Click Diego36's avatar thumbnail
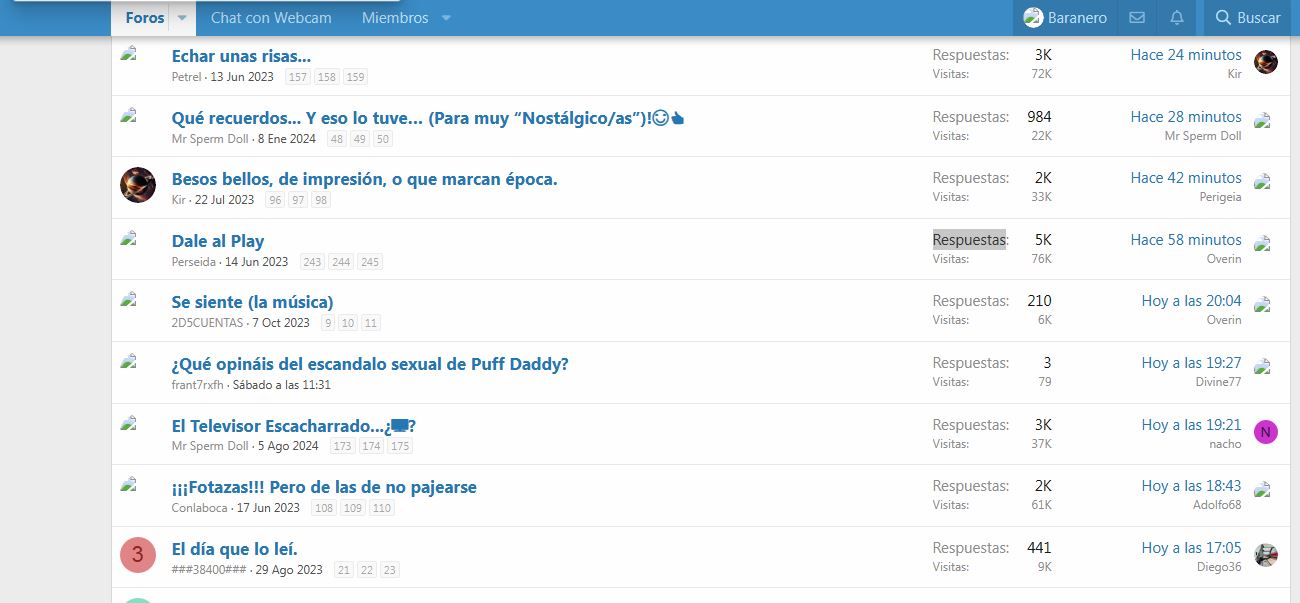 click(x=1265, y=555)
